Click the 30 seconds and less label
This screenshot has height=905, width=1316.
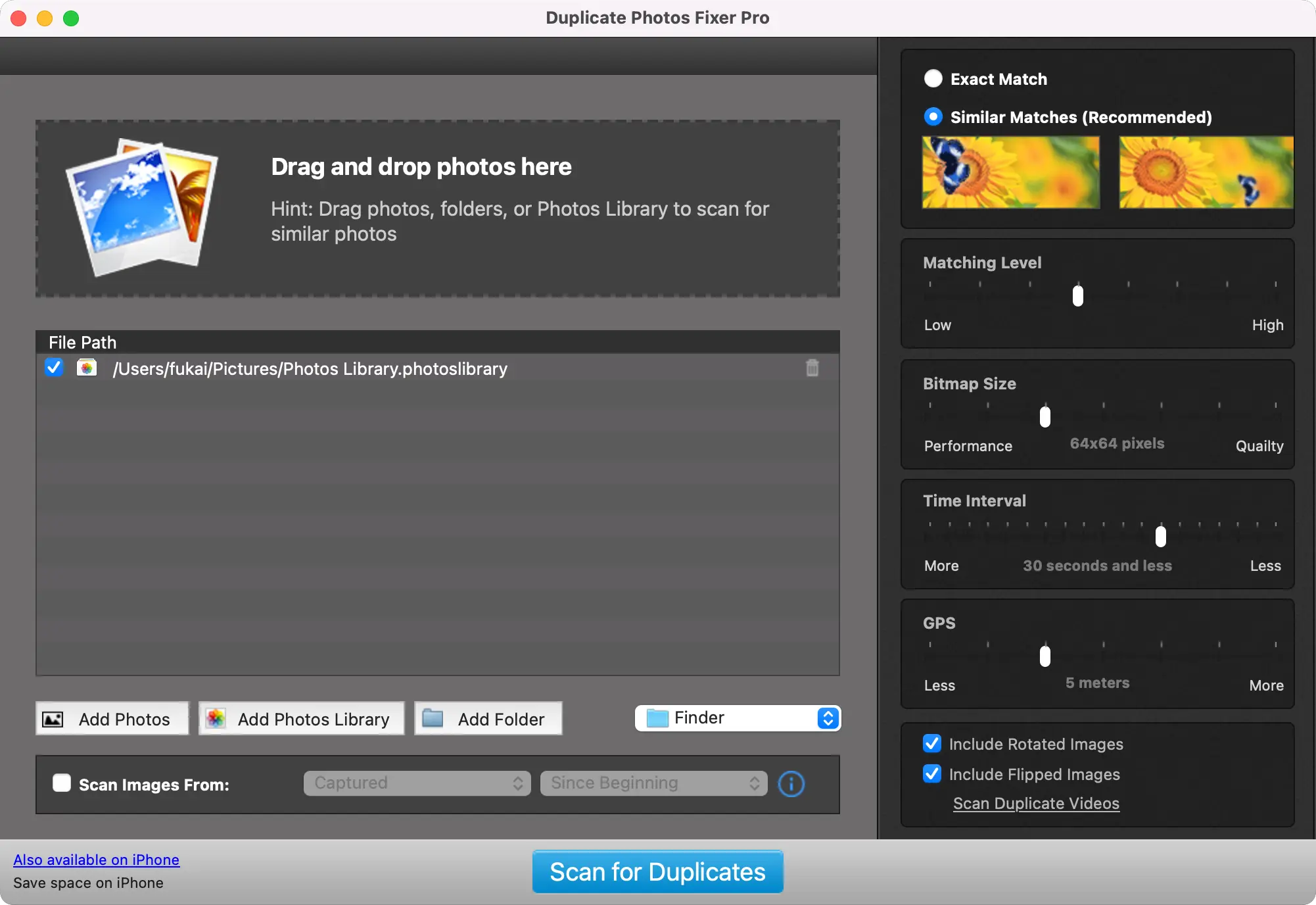1097,566
